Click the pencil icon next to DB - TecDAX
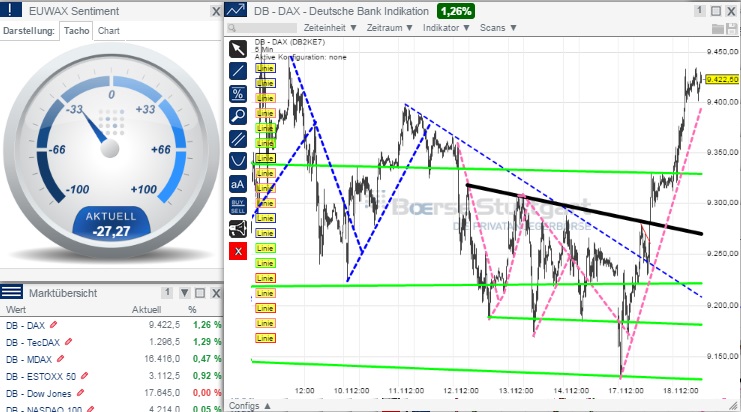 point(69,342)
